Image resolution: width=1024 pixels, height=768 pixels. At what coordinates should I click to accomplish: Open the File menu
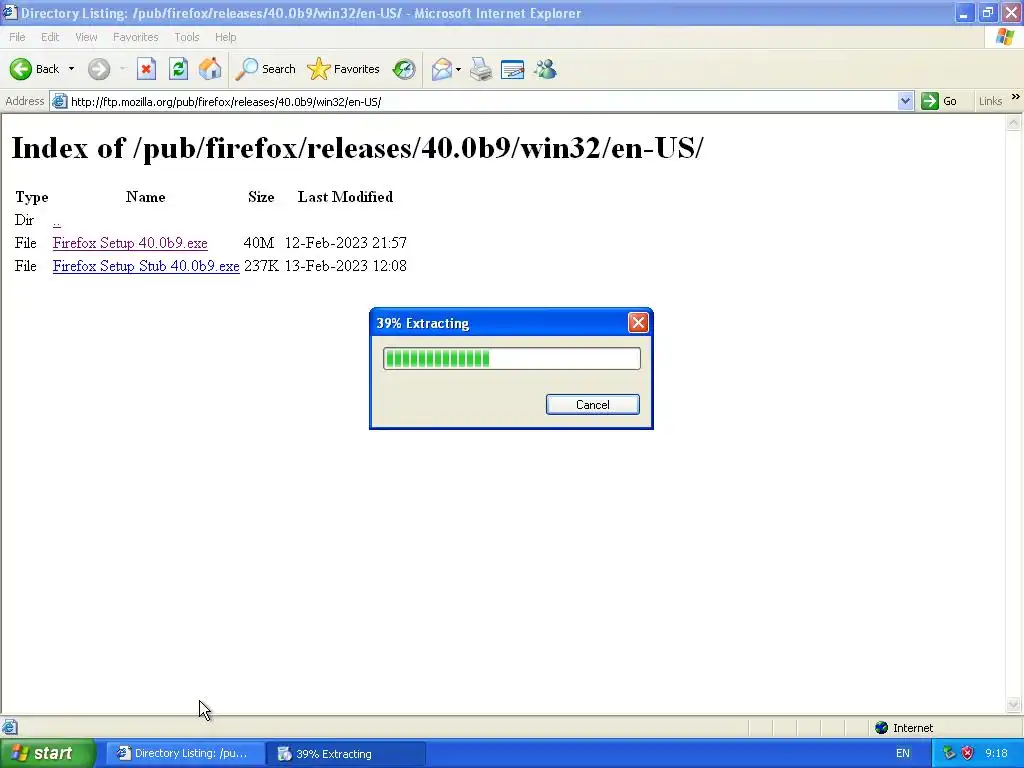click(x=17, y=37)
